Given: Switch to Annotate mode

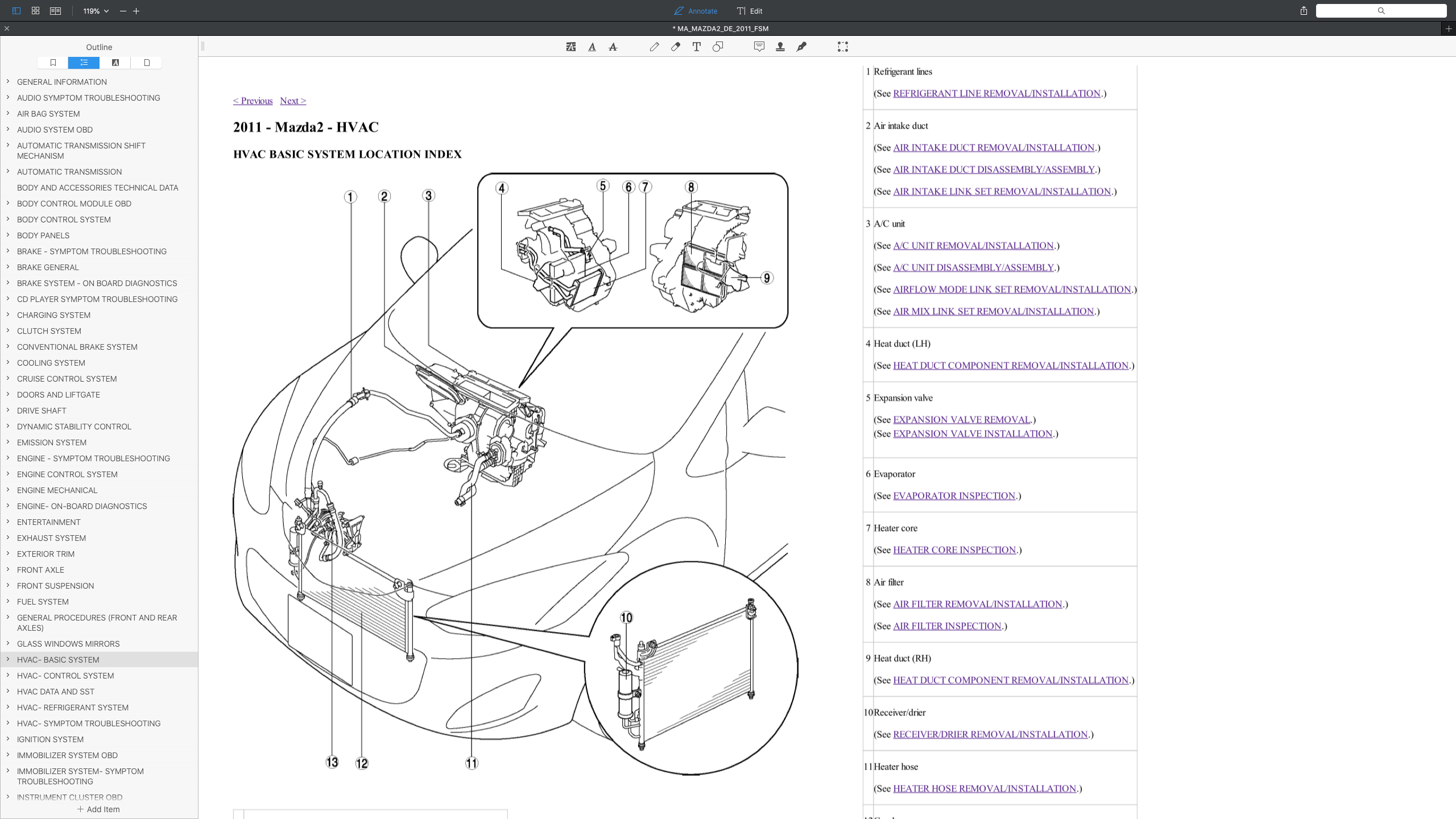Looking at the screenshot, I should pos(696,11).
